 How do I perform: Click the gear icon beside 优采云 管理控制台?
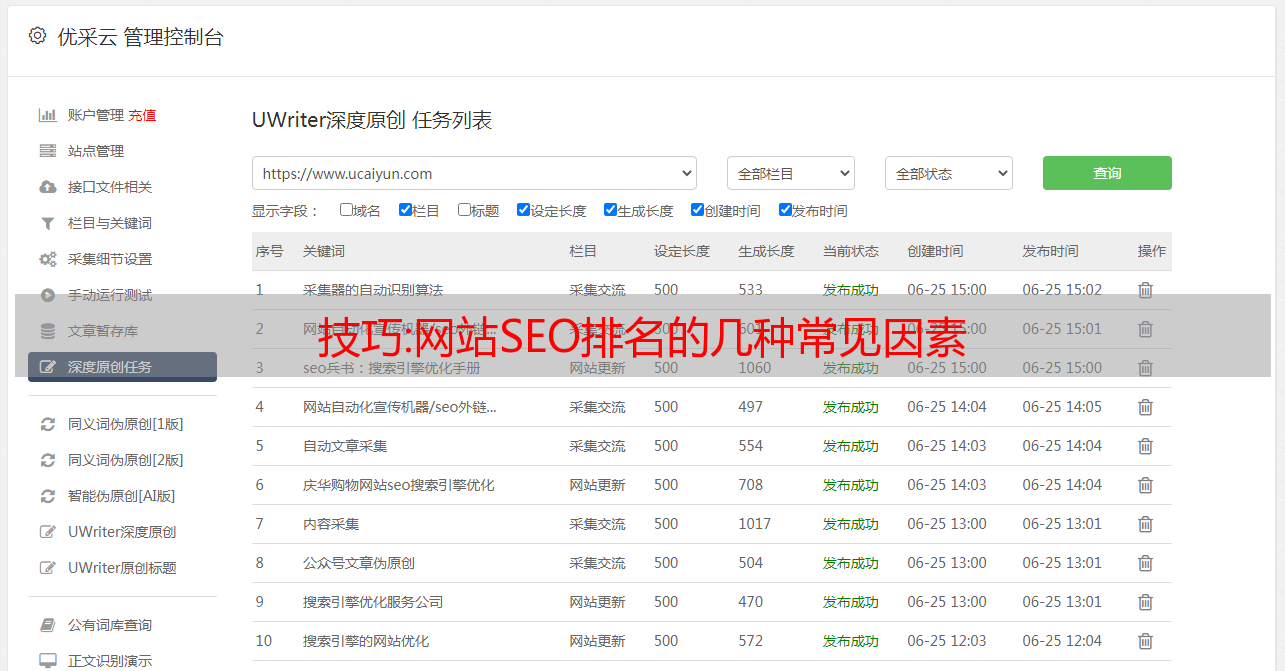click(37, 36)
